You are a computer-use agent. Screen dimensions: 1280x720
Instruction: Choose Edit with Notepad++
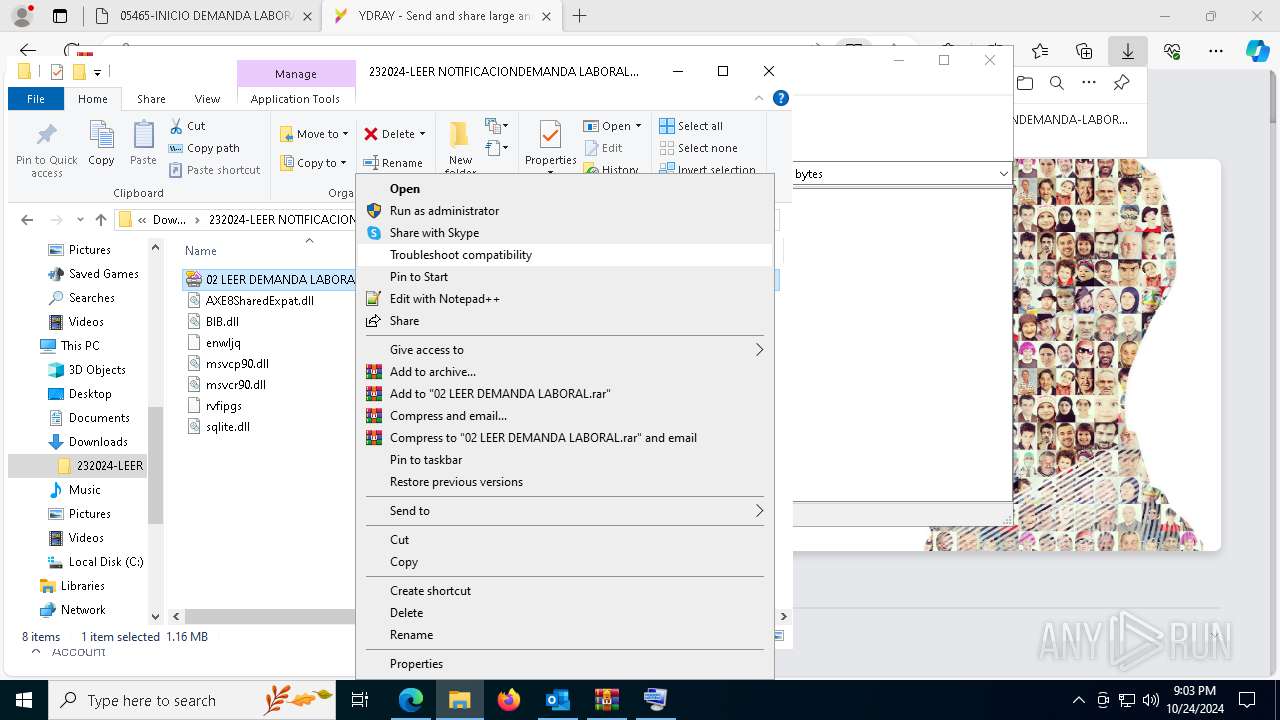pyautogui.click(x=565, y=299)
